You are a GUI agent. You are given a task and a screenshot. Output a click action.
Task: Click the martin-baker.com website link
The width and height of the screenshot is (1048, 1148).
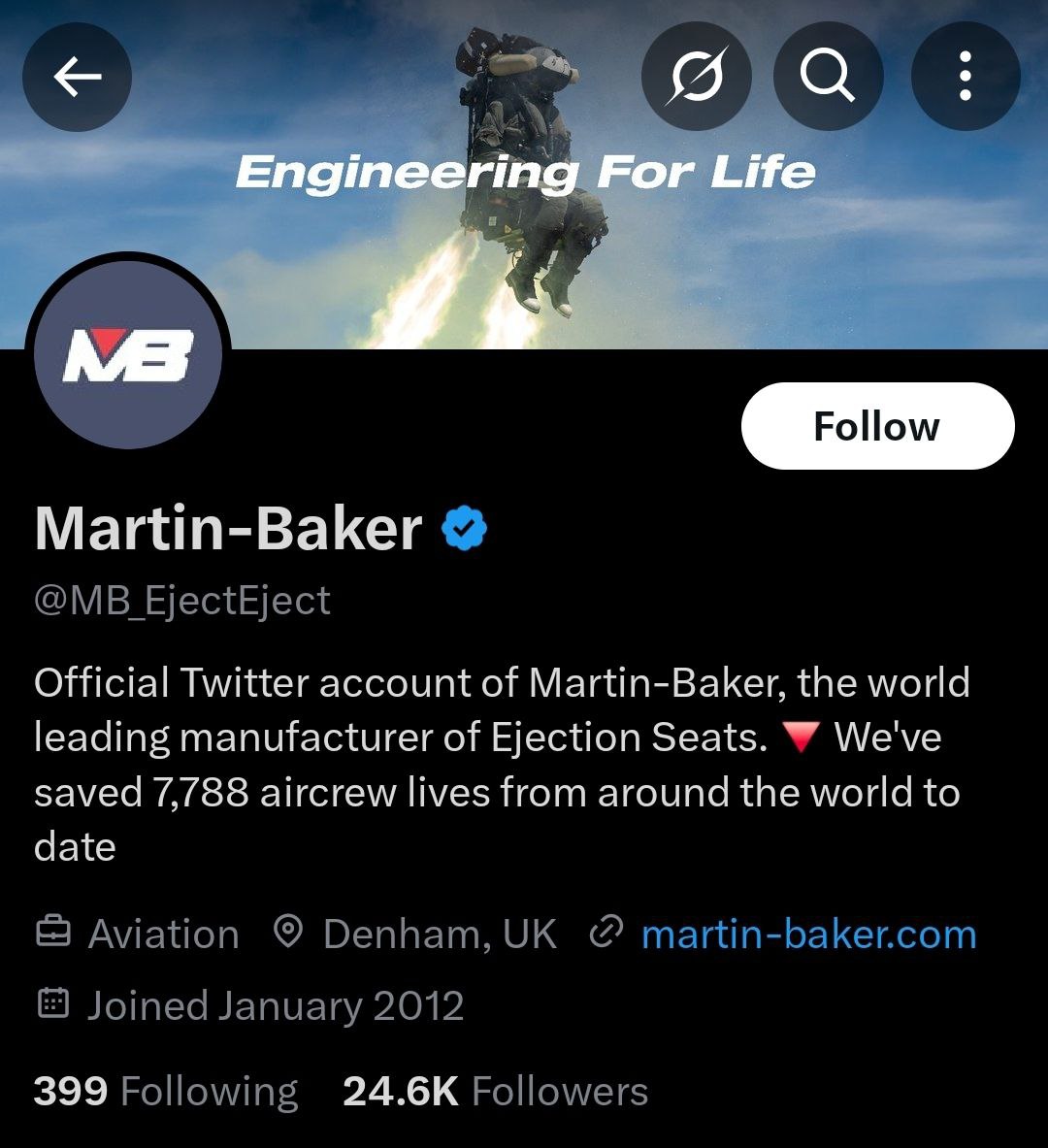808,935
